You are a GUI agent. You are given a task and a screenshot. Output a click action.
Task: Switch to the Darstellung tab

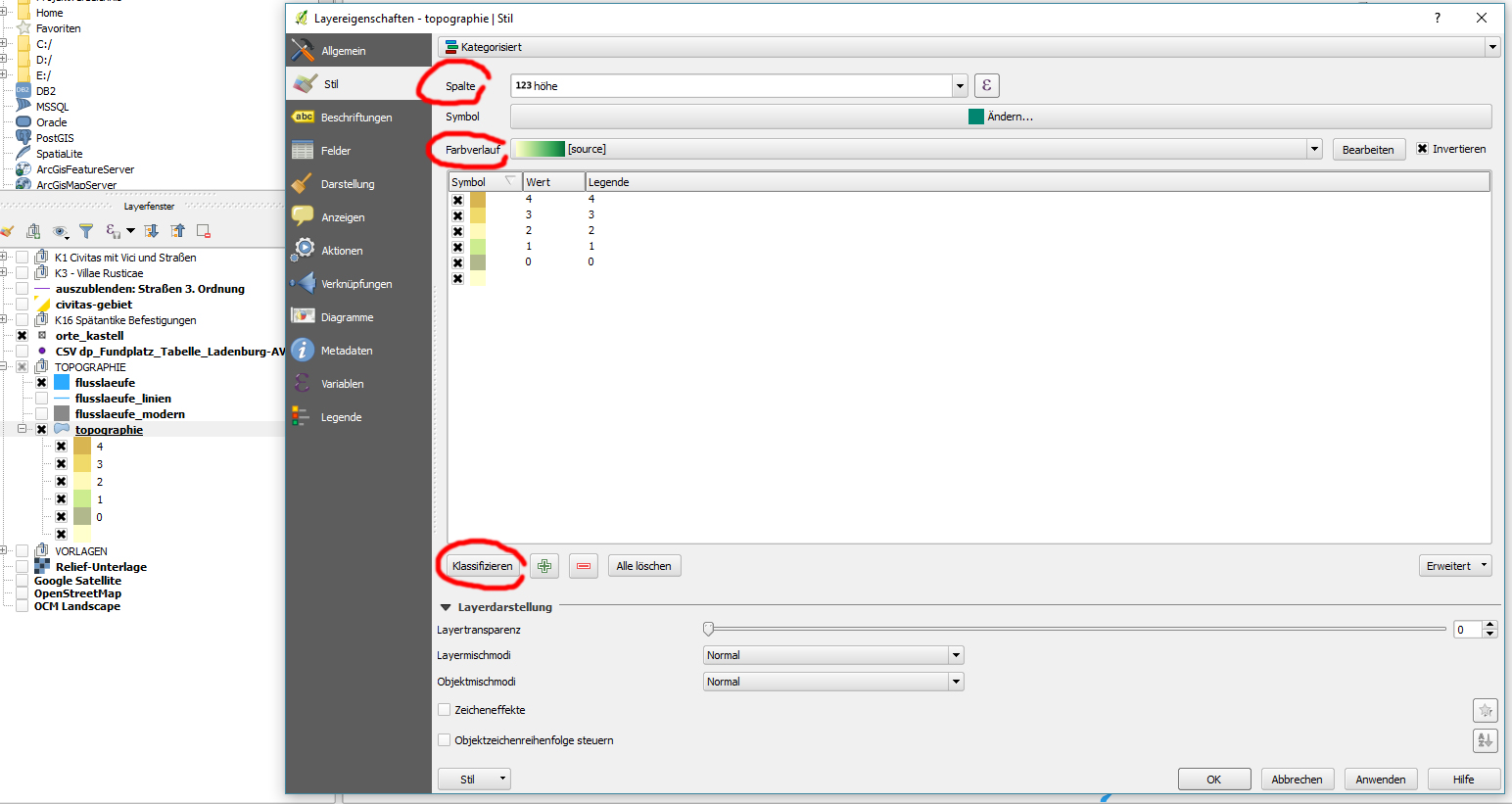coord(358,184)
